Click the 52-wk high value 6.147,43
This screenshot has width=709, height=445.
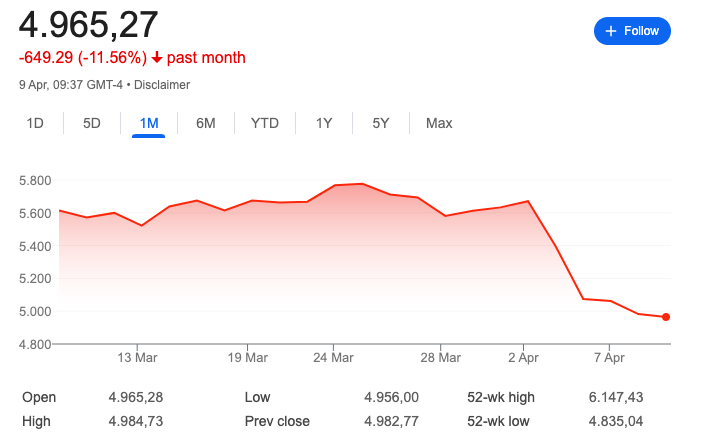pos(615,397)
